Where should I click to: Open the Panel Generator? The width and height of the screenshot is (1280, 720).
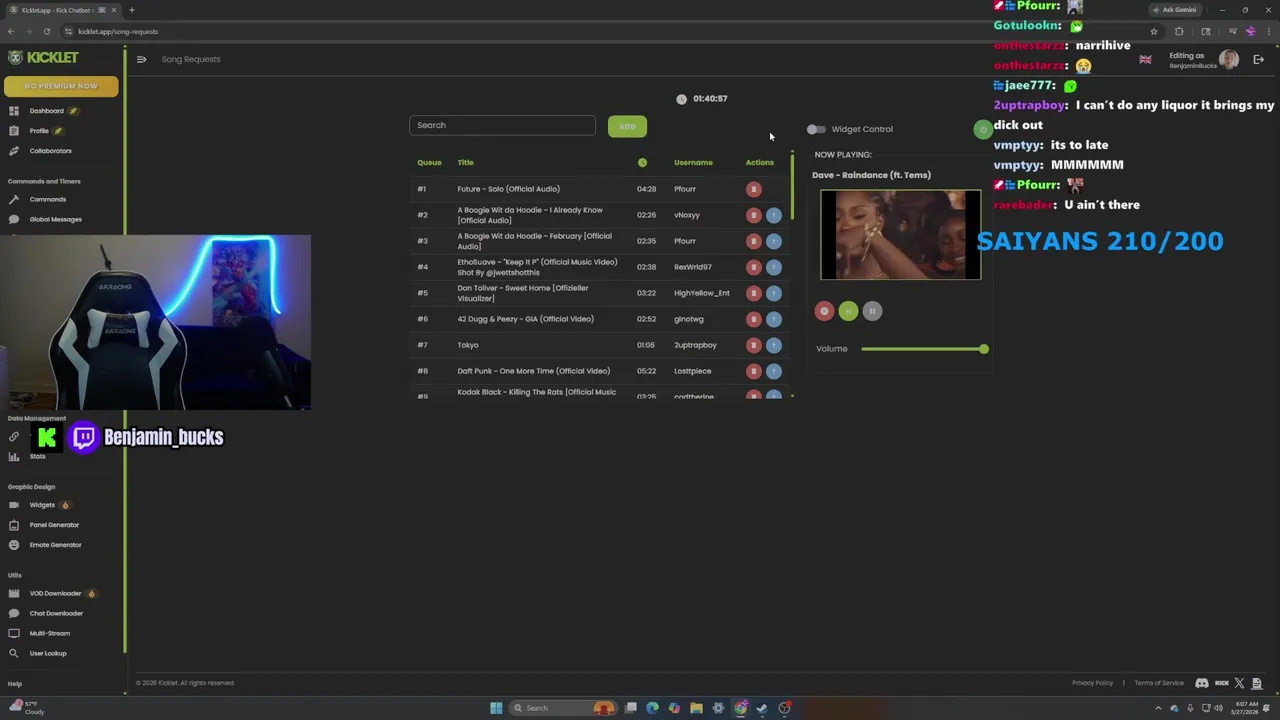point(54,525)
